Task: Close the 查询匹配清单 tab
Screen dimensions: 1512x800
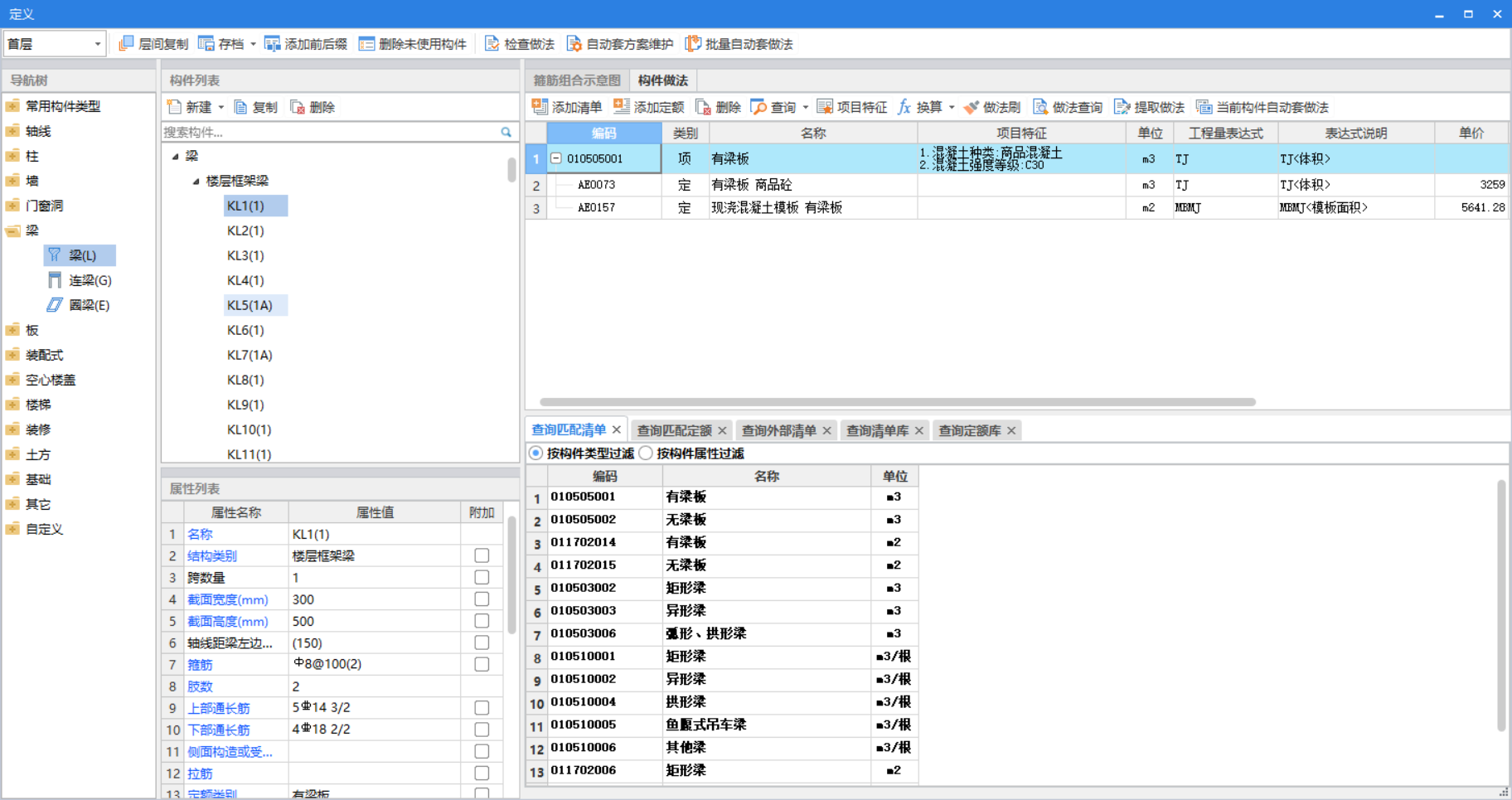Action: click(x=617, y=429)
